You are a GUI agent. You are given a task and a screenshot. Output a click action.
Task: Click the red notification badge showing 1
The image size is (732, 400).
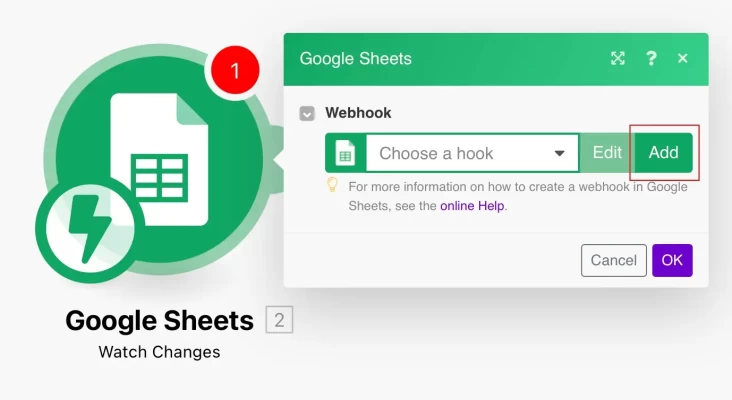point(235,70)
